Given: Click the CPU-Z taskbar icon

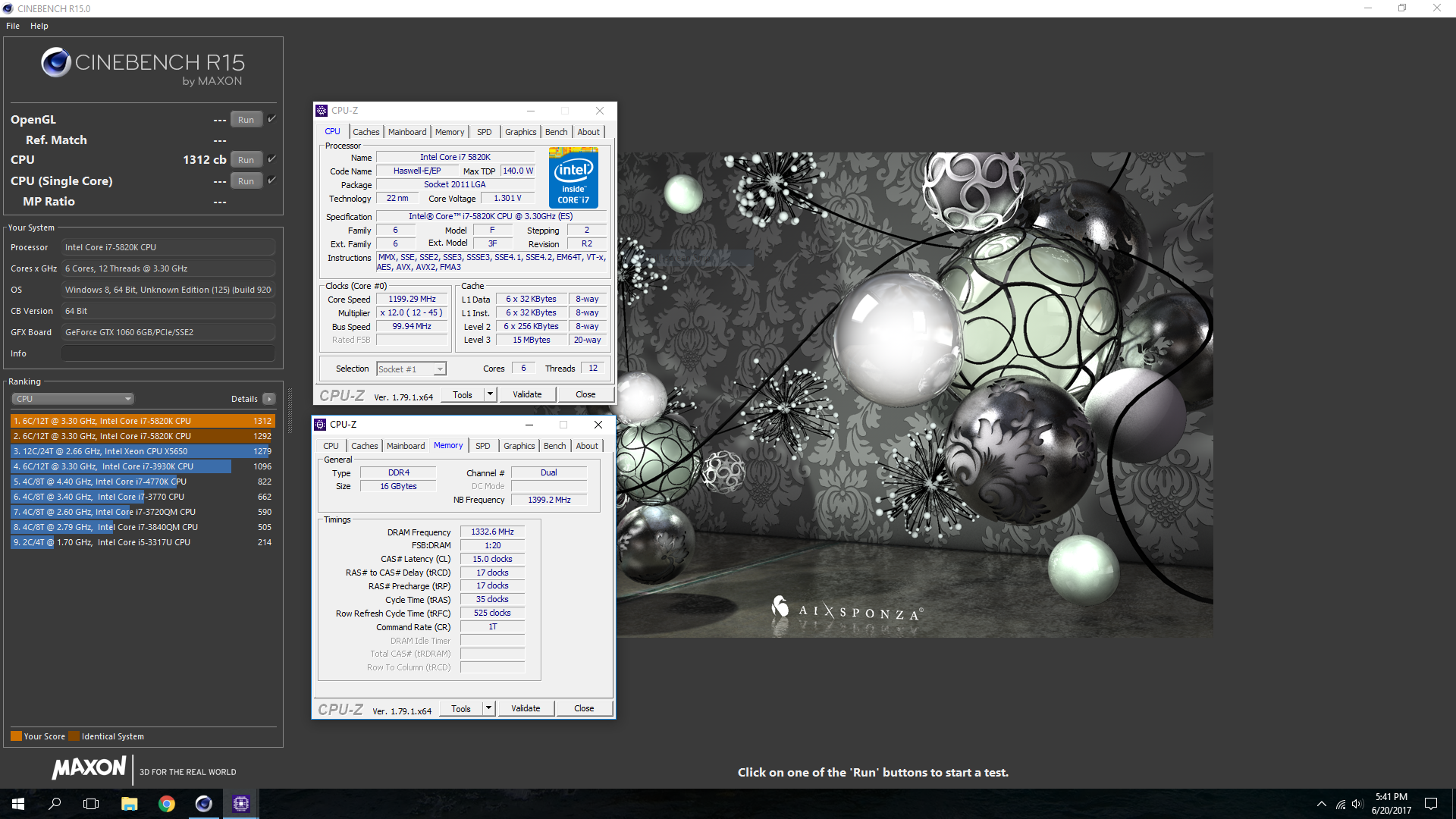Looking at the screenshot, I should pyautogui.click(x=241, y=804).
